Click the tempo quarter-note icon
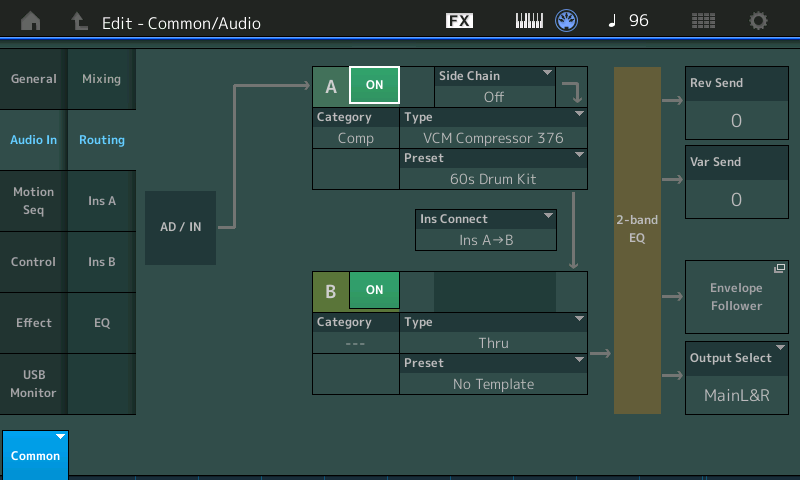This screenshot has height=480, width=800. 612,20
